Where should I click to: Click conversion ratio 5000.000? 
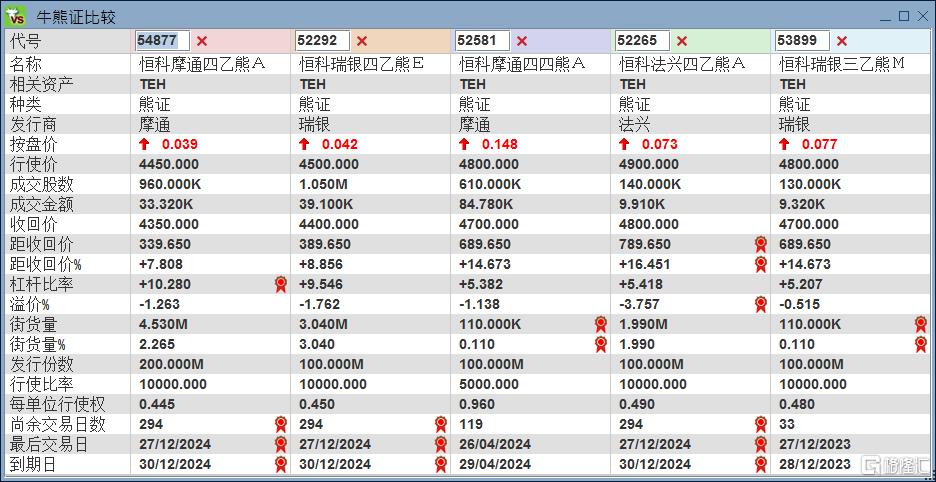pyautogui.click(x=489, y=384)
